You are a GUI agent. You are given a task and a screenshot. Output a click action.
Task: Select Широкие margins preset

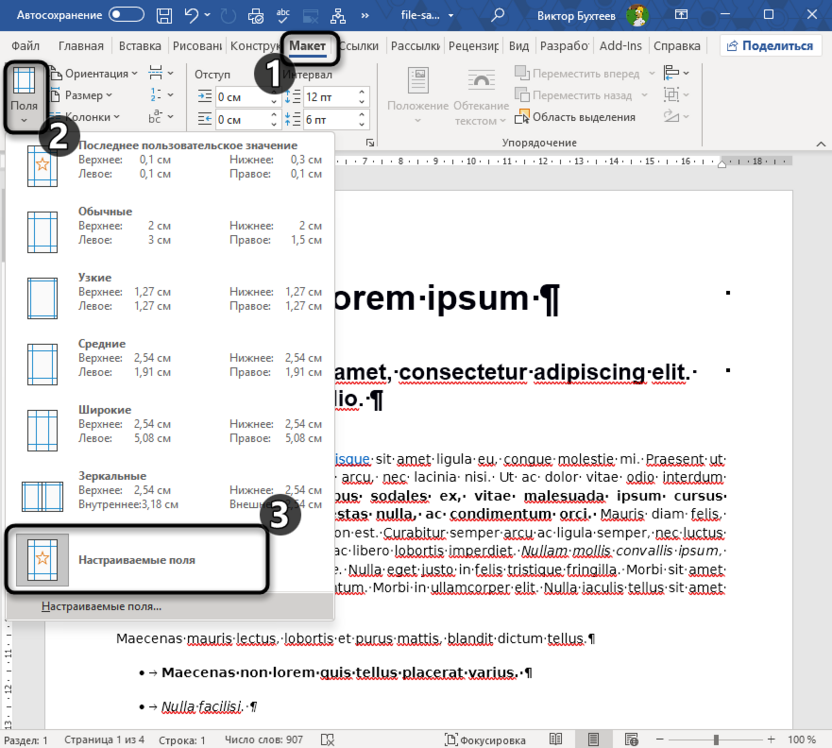[170, 430]
